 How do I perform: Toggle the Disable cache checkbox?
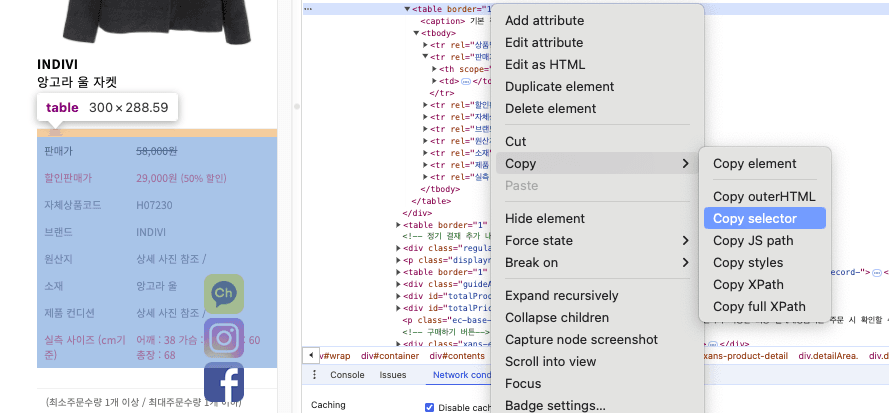[x=430, y=406]
